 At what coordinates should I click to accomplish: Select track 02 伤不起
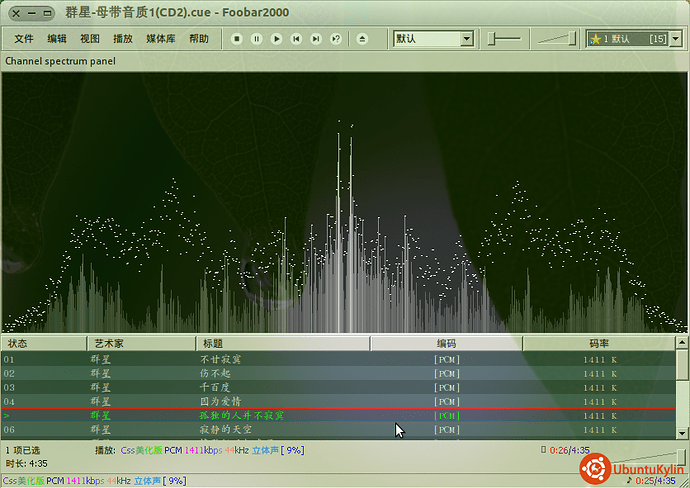(338, 374)
